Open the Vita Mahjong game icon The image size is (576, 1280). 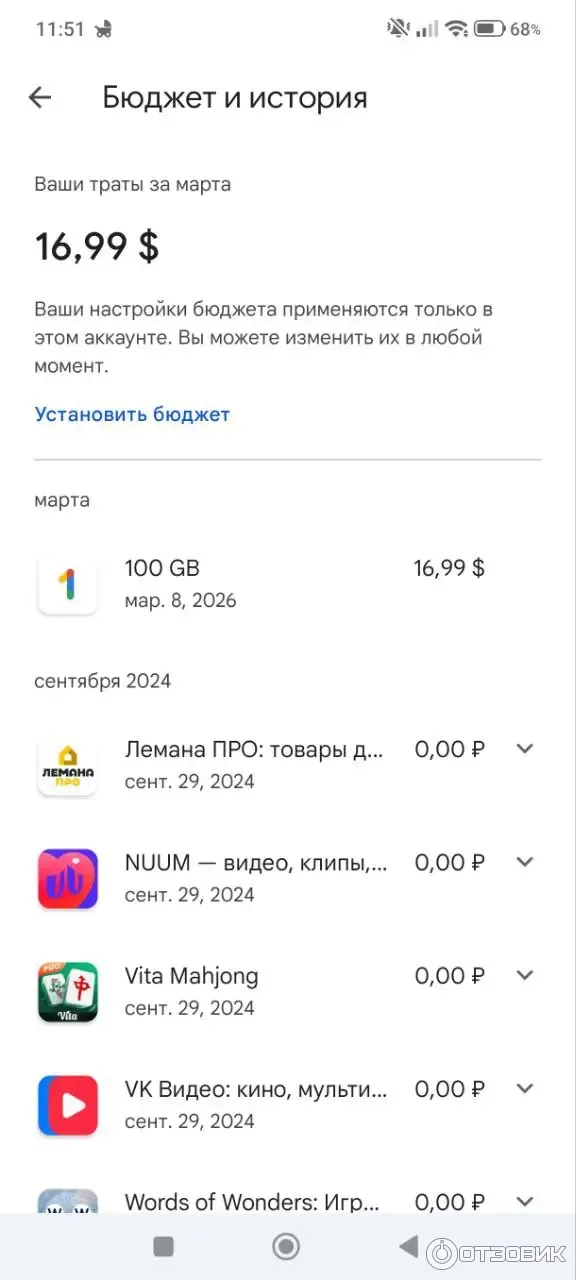pos(67,991)
